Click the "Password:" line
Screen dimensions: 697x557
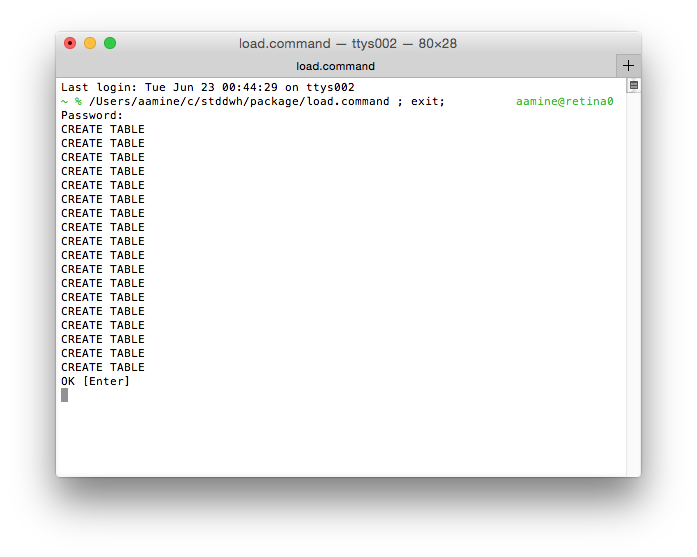92,115
